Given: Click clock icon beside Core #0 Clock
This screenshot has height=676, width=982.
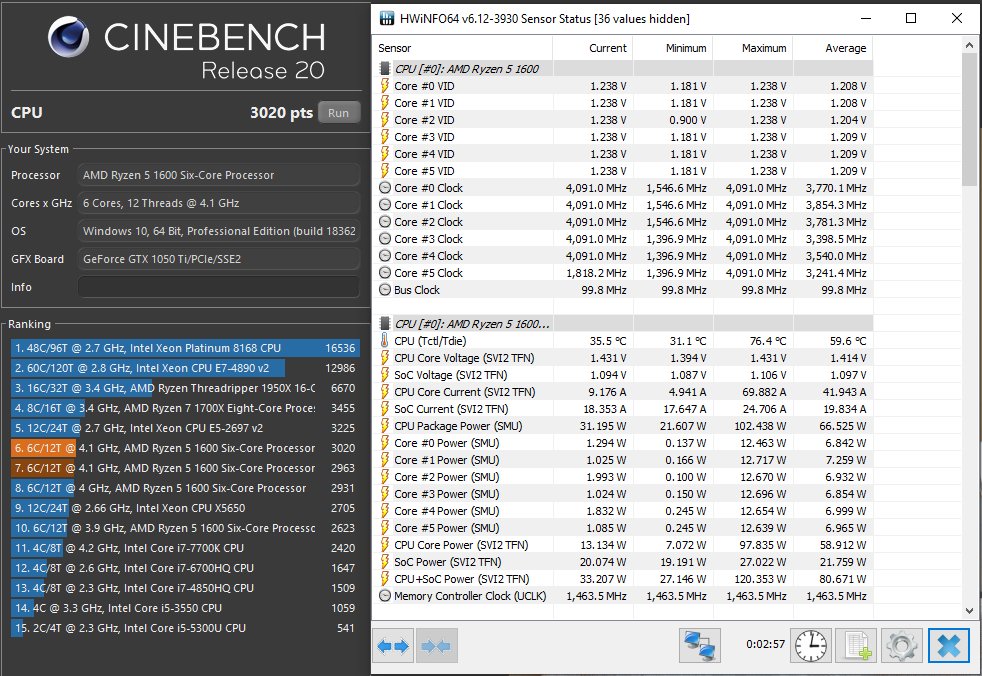Looking at the screenshot, I should click(x=385, y=188).
